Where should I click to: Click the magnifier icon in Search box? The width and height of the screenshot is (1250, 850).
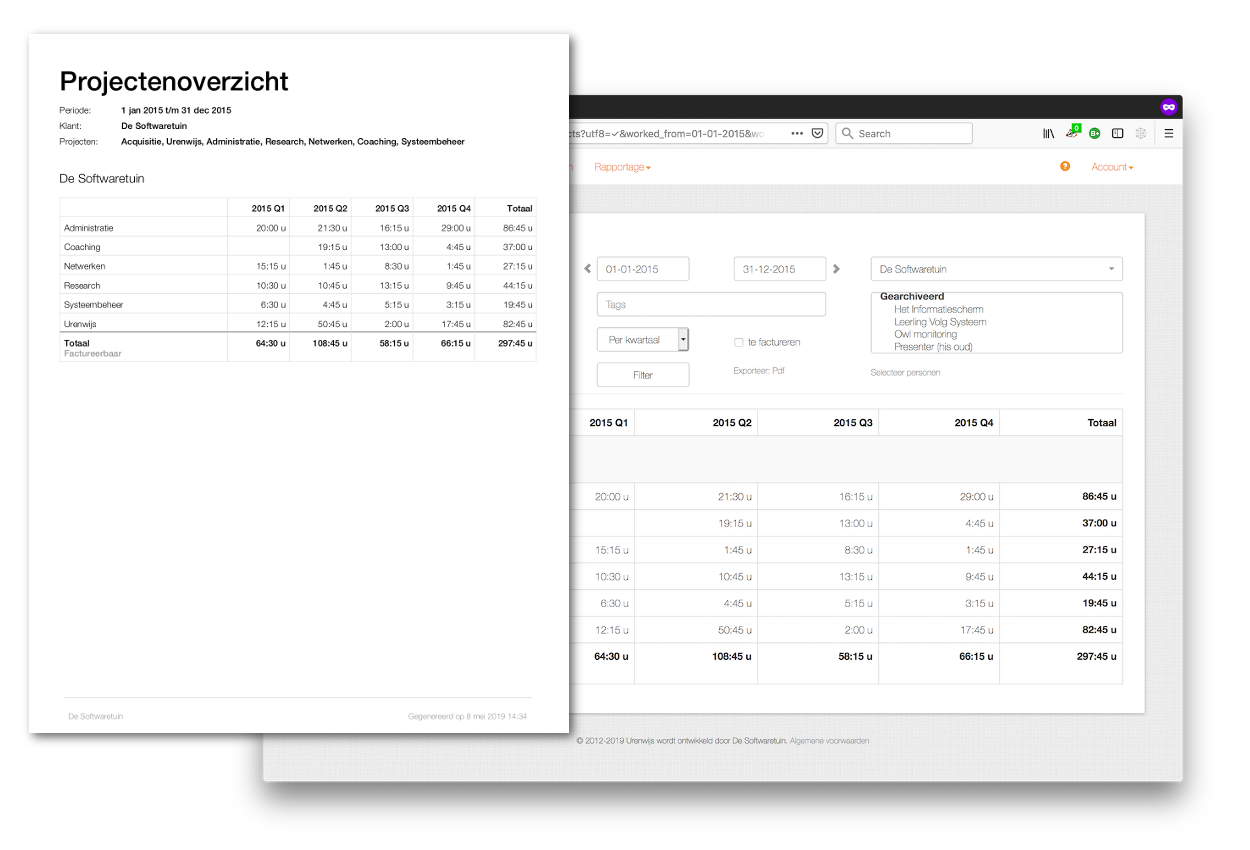[x=848, y=133]
